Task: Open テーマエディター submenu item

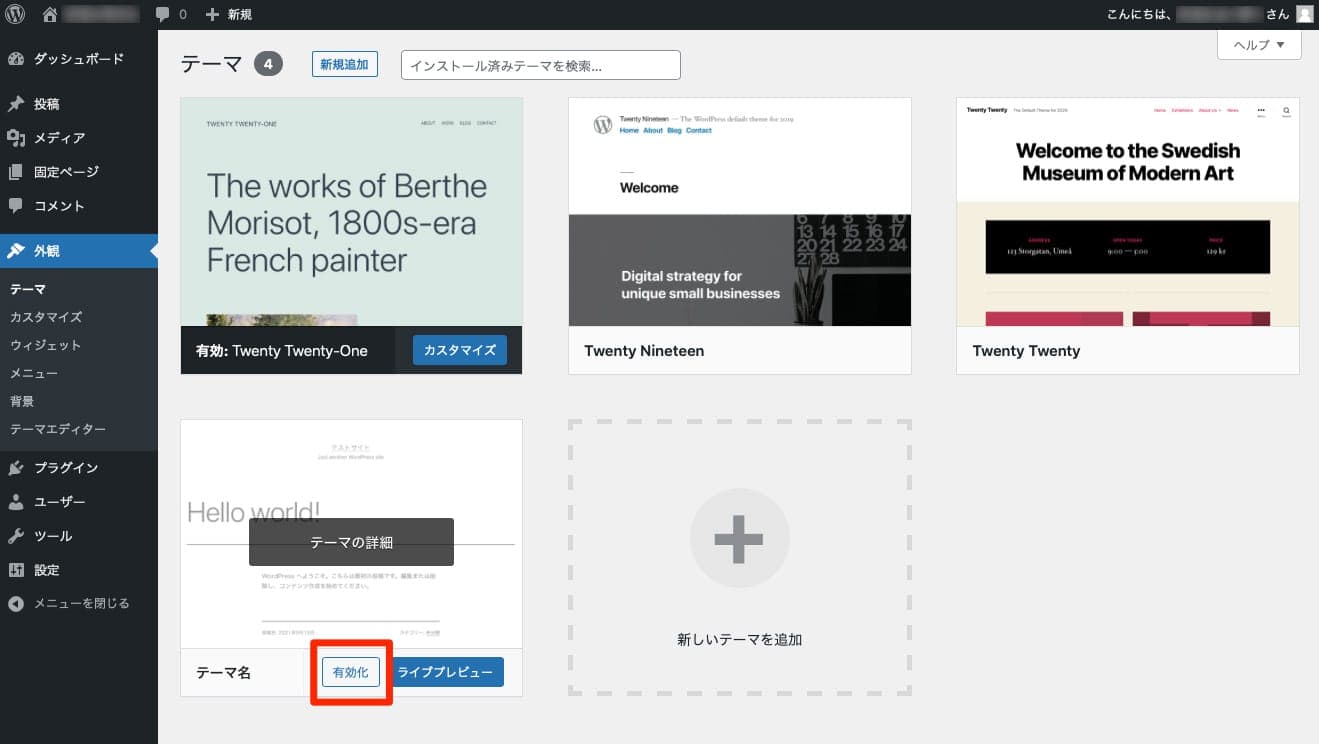Action: (x=58, y=429)
